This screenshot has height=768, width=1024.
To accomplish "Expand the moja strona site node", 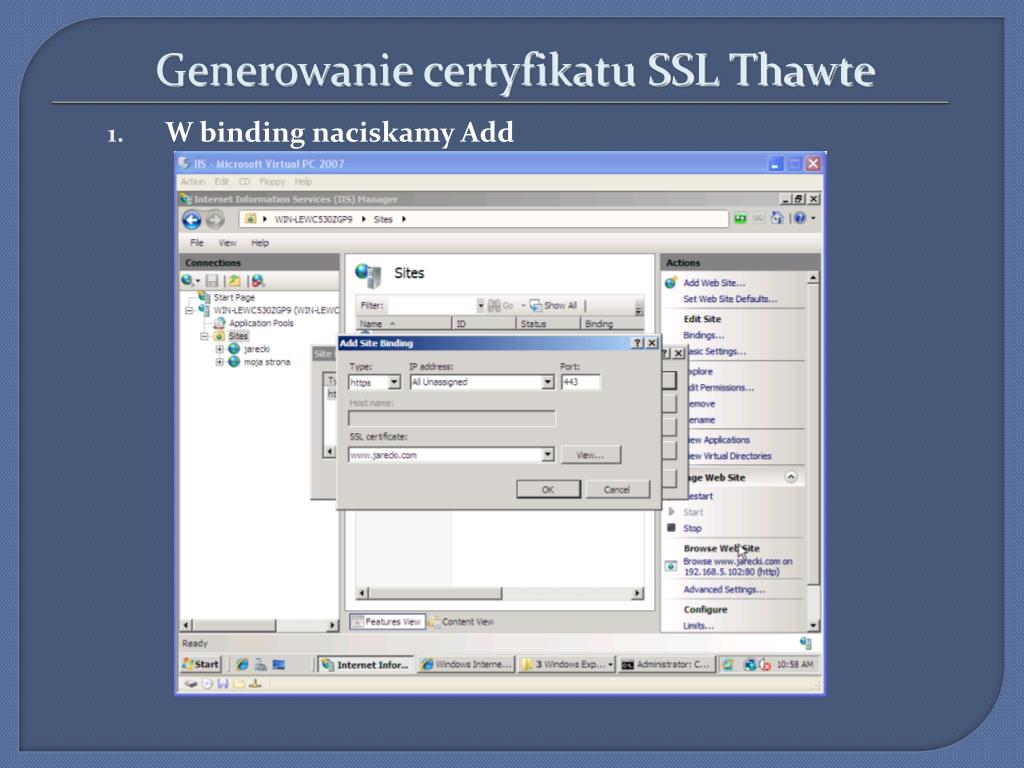I will pyautogui.click(x=219, y=362).
